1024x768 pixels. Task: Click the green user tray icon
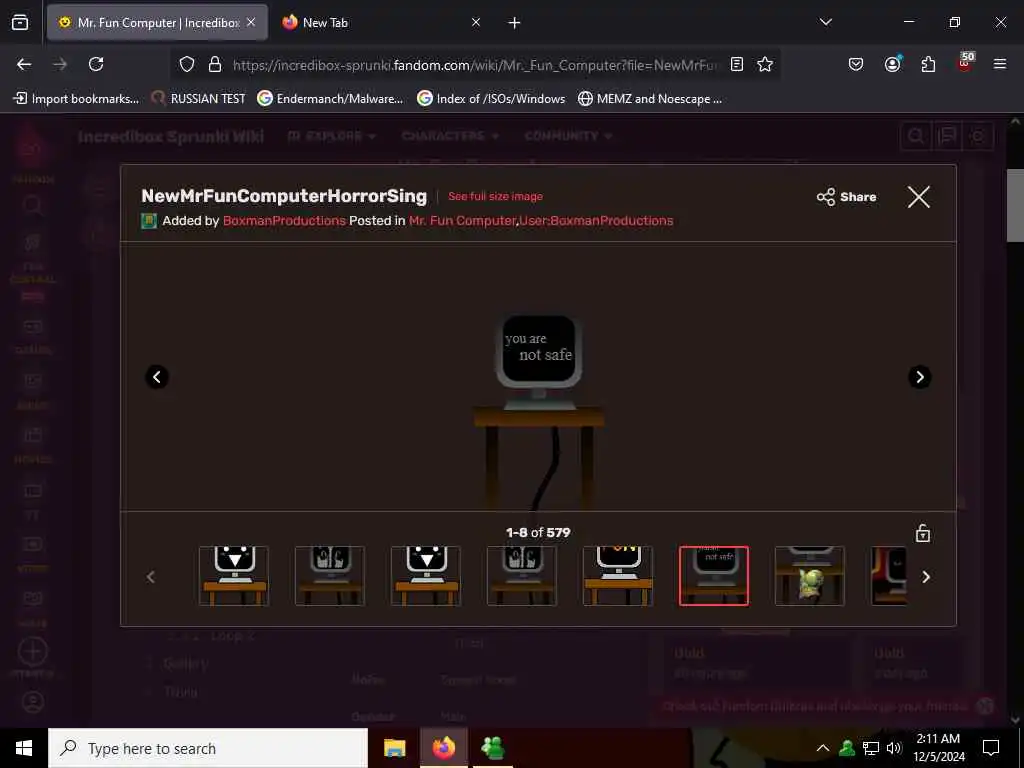pyautogui.click(x=847, y=748)
